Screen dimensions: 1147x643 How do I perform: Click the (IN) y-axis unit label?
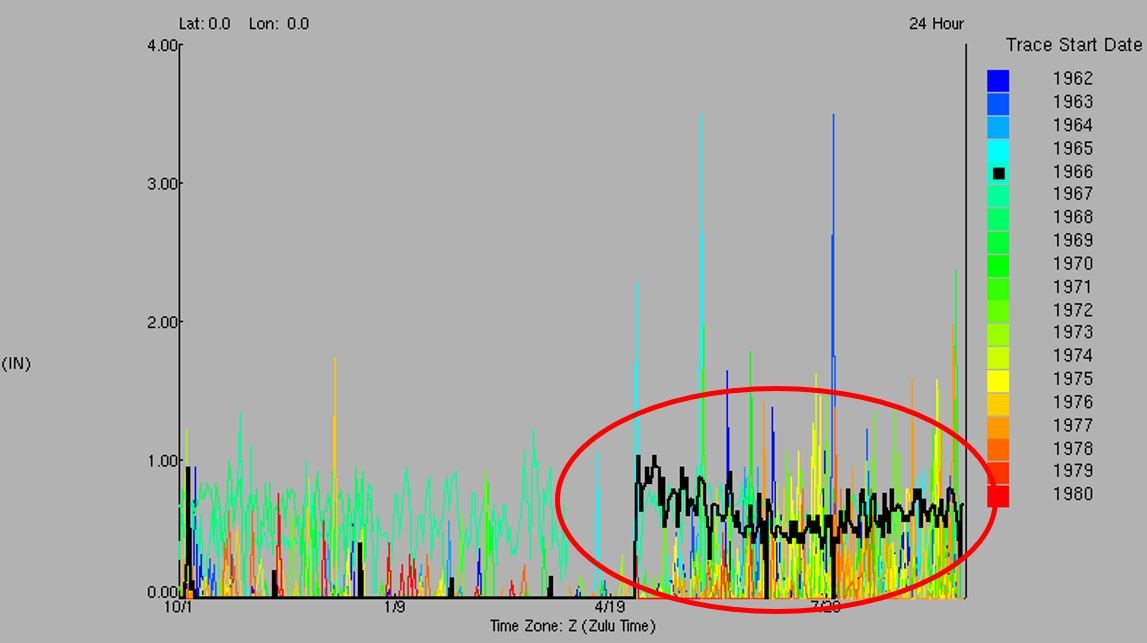click(16, 364)
